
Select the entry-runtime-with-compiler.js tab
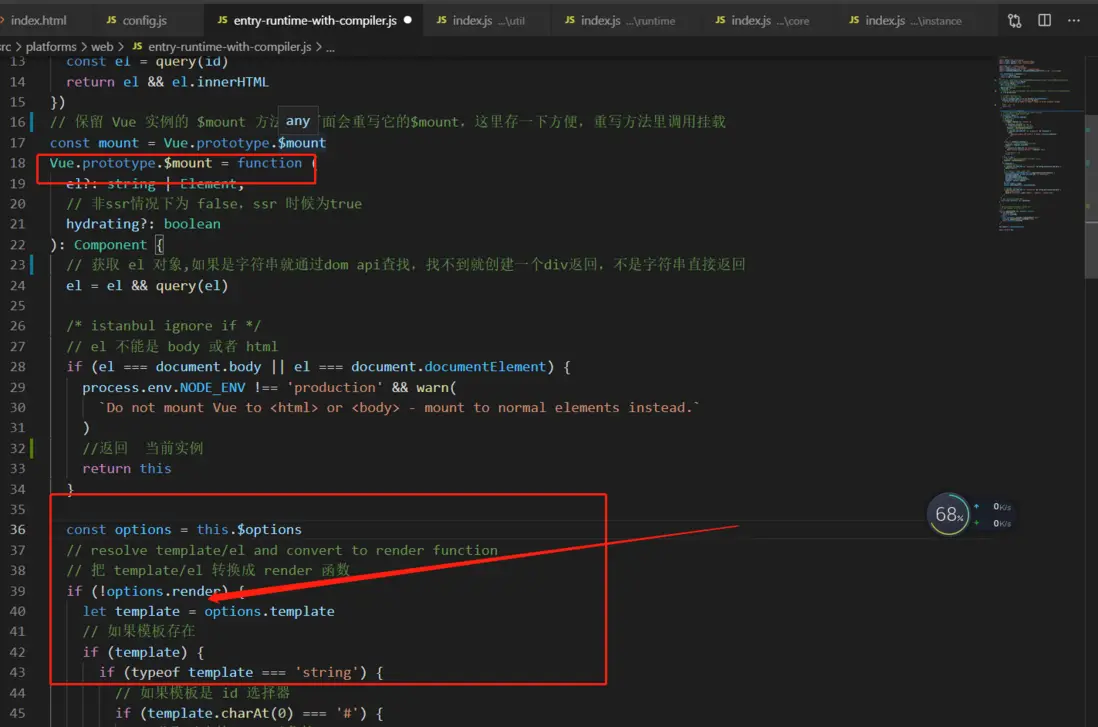[315, 20]
